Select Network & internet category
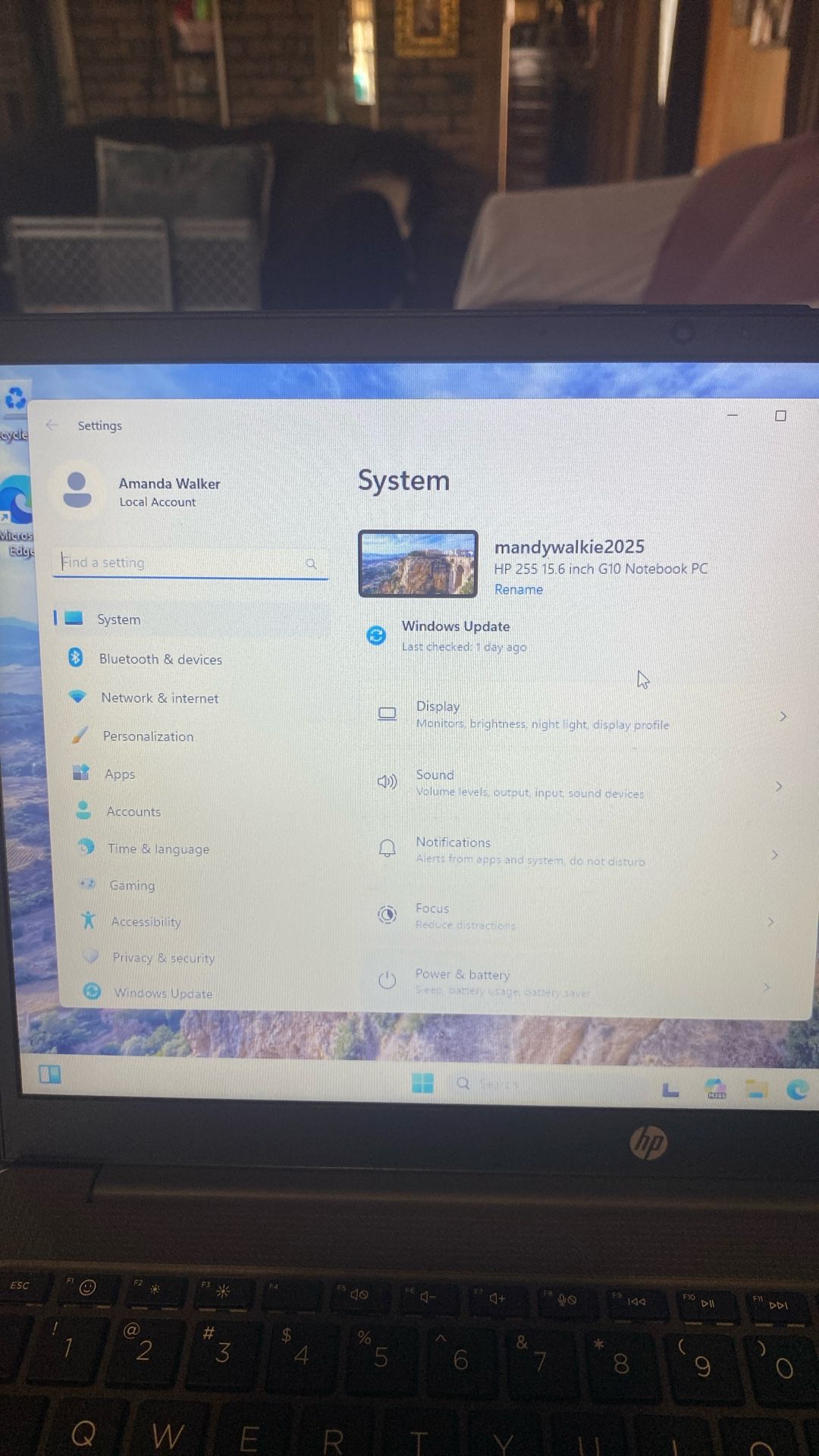The image size is (819, 1456). point(194,697)
